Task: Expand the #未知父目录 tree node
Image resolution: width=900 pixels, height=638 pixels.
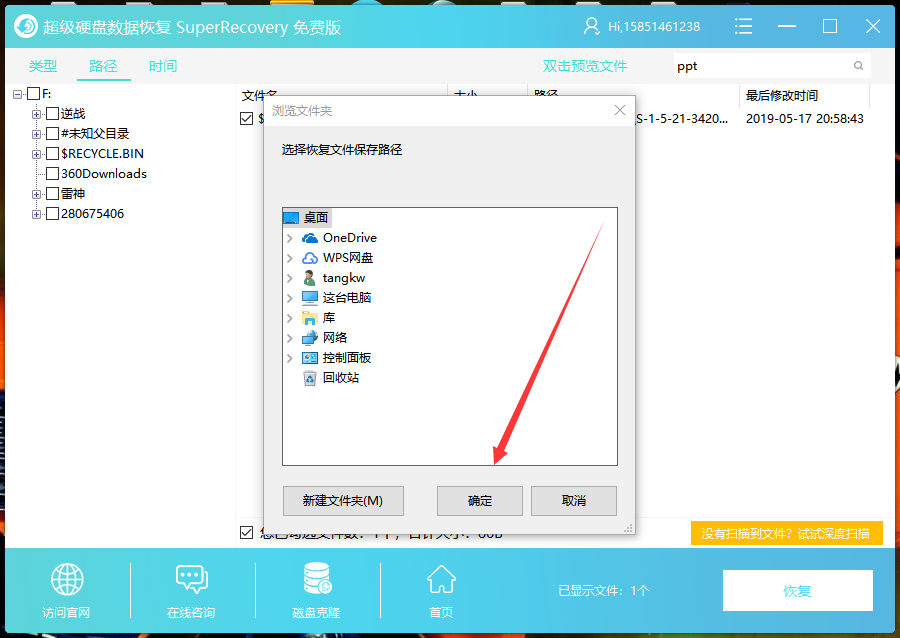Action: (36, 134)
